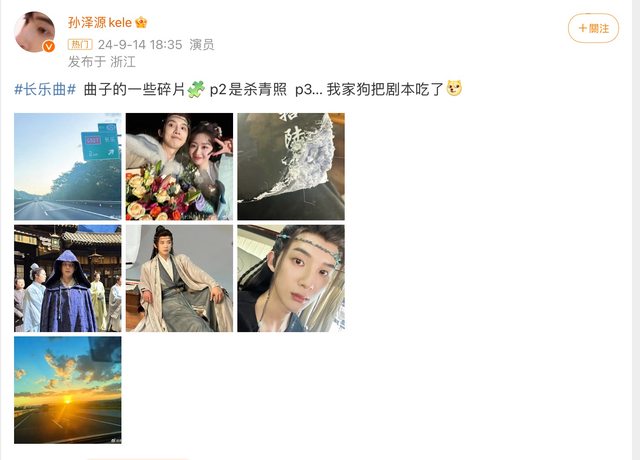The image size is (640, 460).
Task: Click the crown membership icon beside username
Action: (x=141, y=22)
